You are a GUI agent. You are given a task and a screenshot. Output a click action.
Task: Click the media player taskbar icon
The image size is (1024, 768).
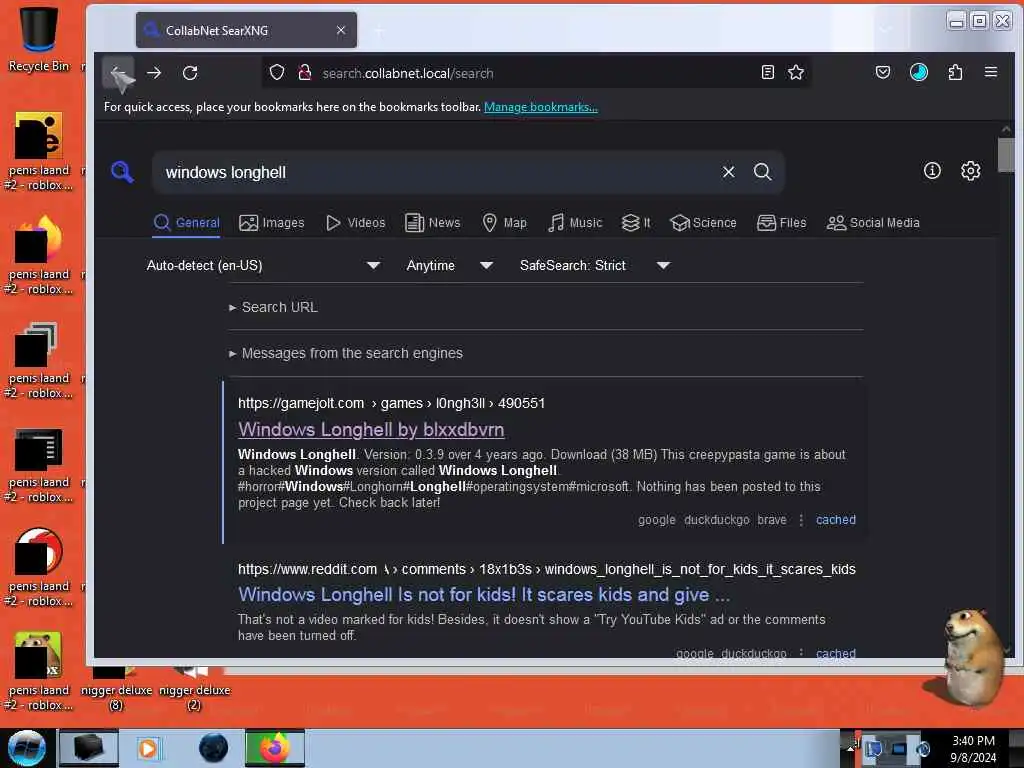click(x=148, y=748)
